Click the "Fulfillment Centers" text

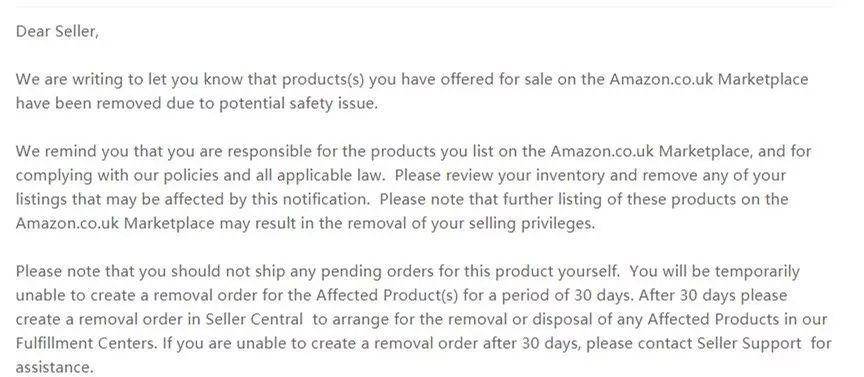click(87, 343)
